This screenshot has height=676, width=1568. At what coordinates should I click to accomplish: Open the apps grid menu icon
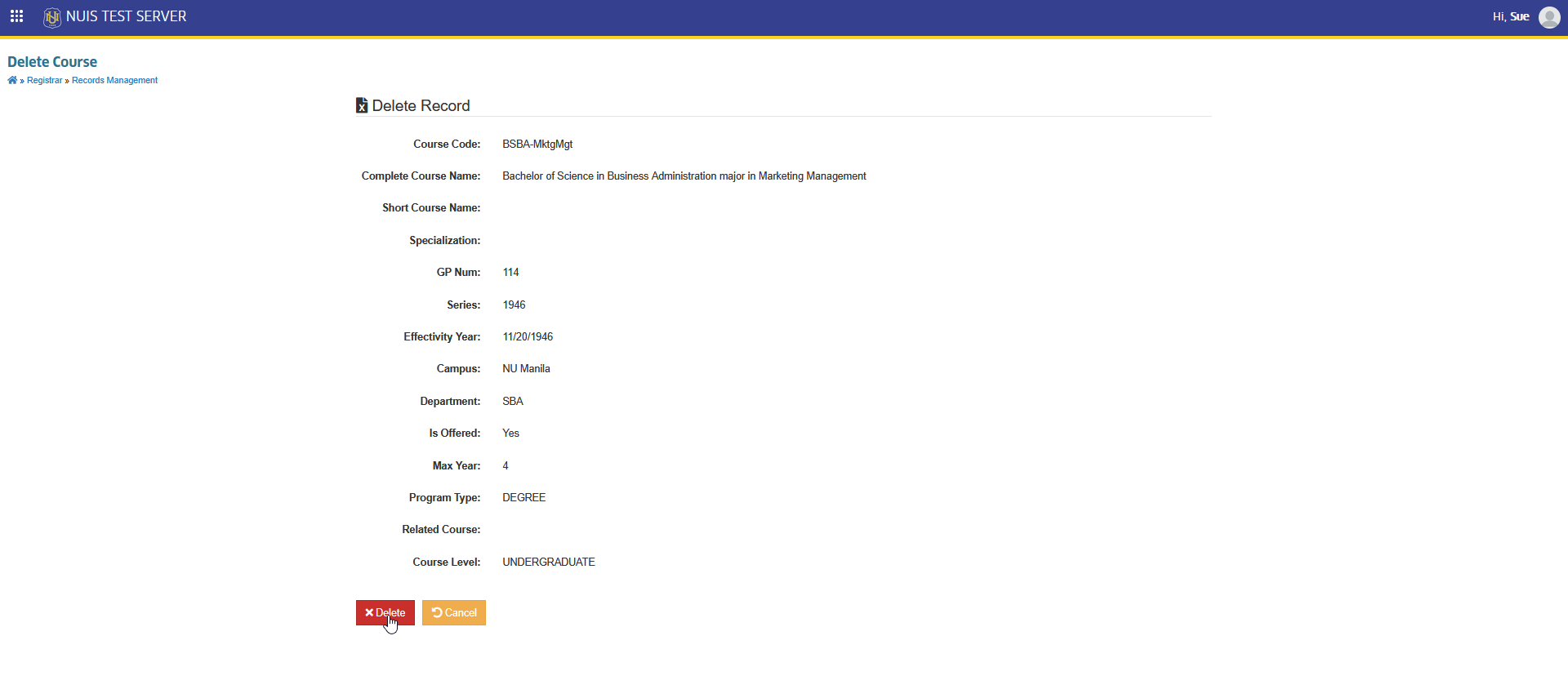click(16, 16)
